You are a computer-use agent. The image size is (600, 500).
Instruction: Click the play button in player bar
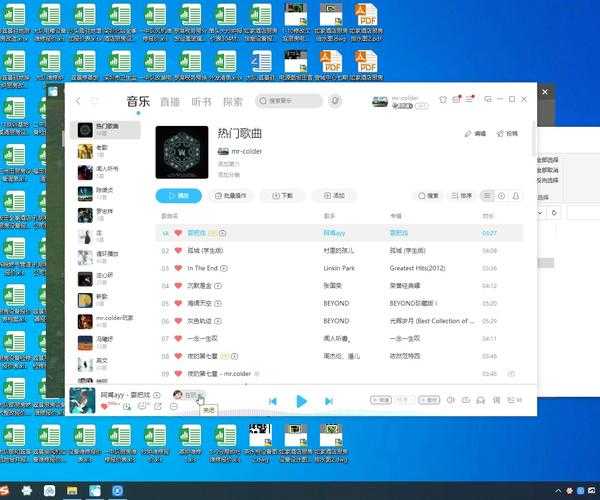coord(301,401)
